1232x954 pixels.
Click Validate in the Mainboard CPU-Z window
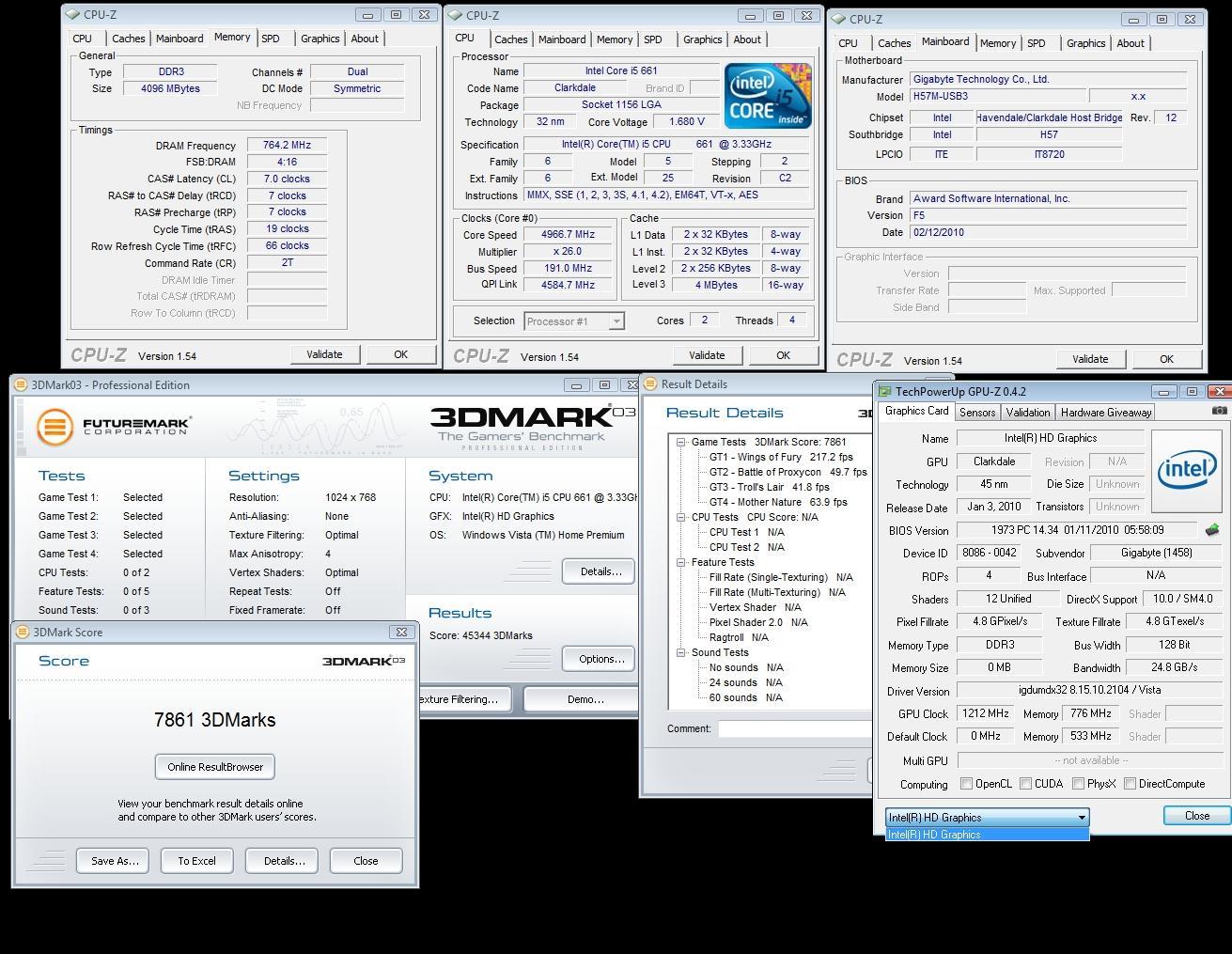tap(1090, 359)
